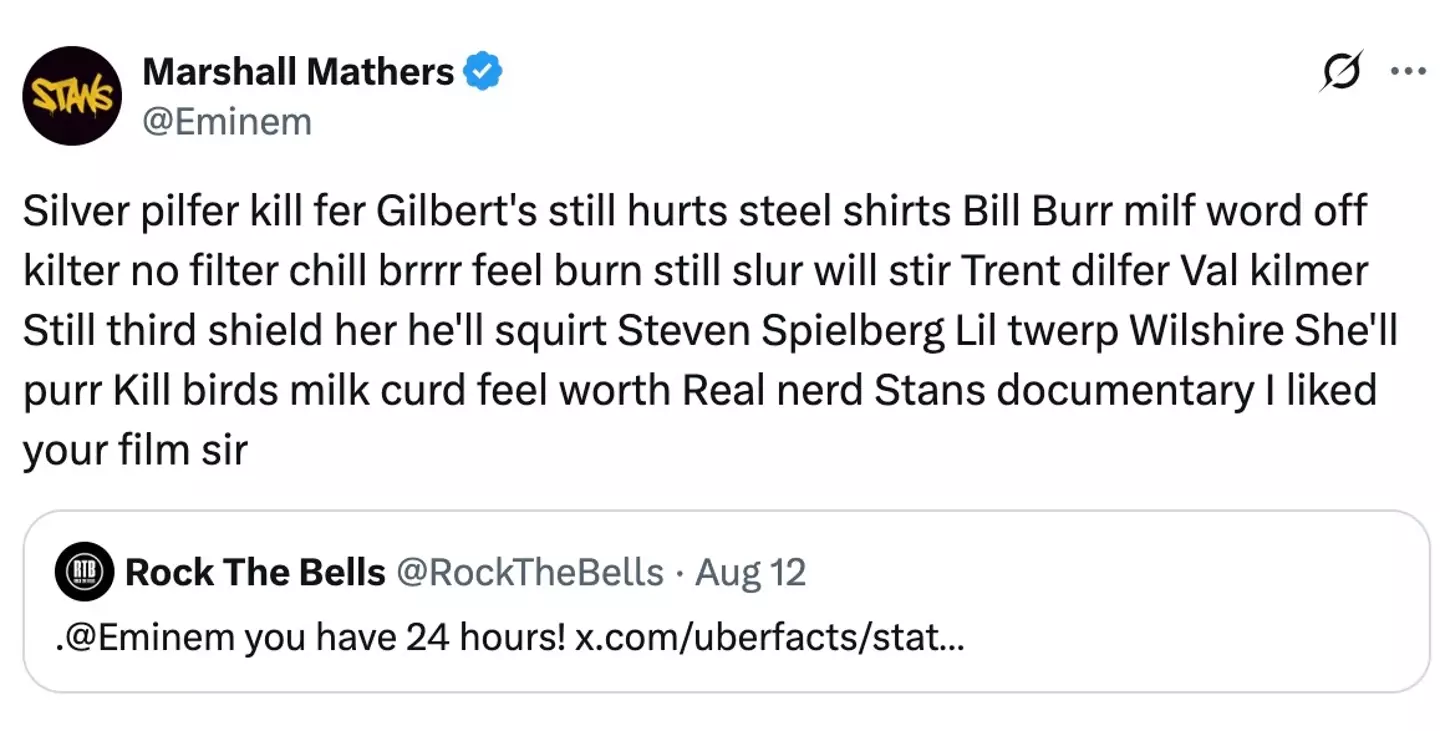Click the STANS profile avatar
Viewport: 1440px width, 731px height.
coord(72,96)
